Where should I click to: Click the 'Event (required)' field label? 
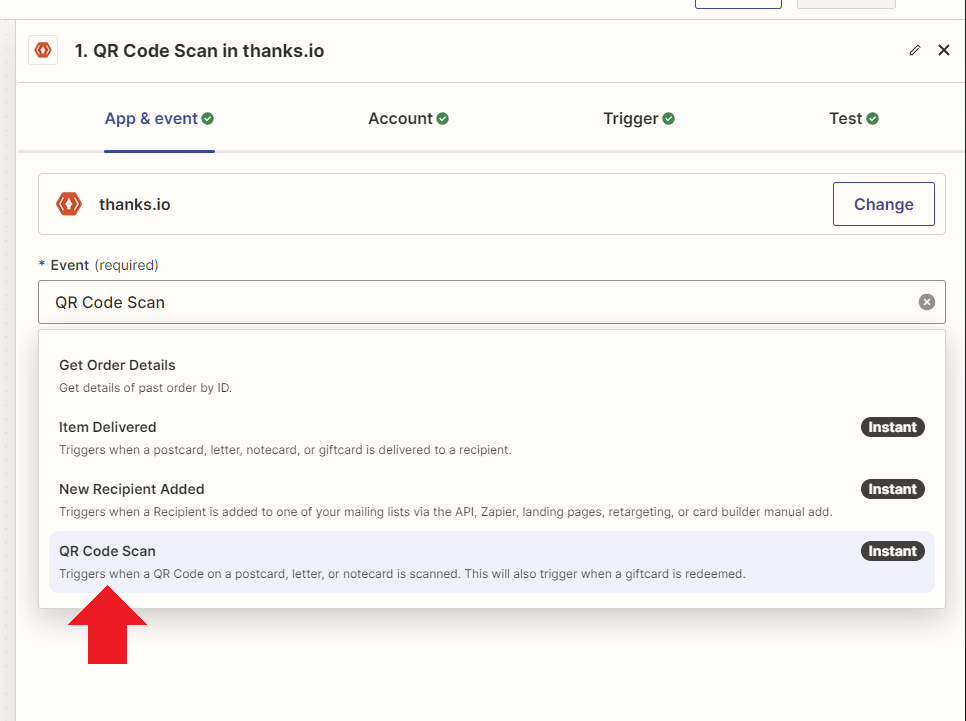tap(99, 265)
